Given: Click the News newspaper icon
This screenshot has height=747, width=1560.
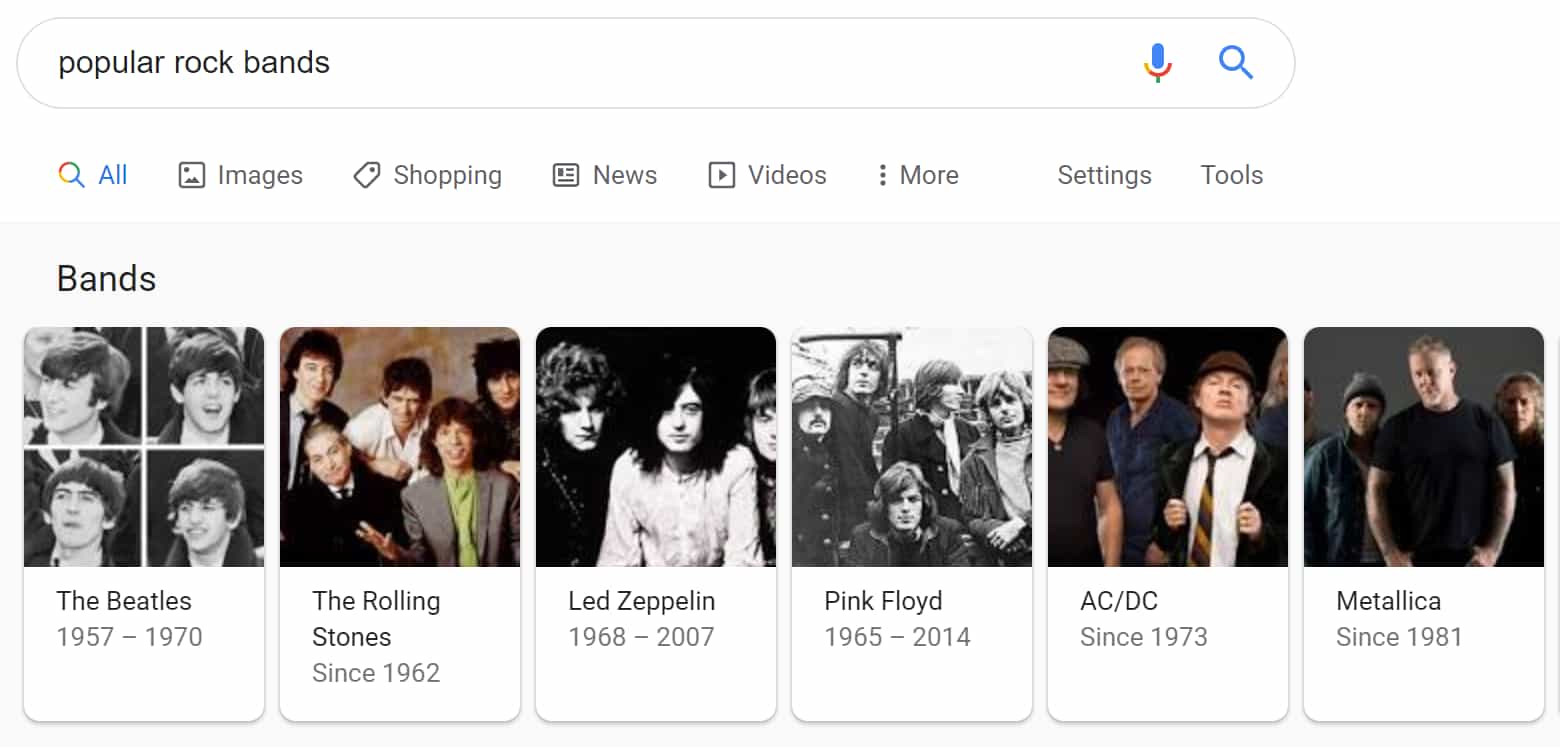Looking at the screenshot, I should (x=565, y=174).
